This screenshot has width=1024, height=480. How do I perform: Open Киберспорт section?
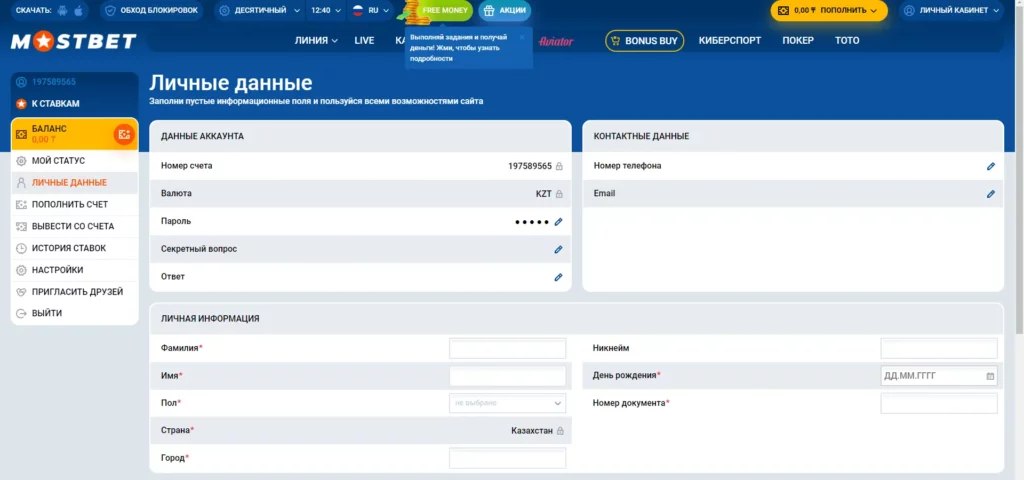[x=729, y=40]
